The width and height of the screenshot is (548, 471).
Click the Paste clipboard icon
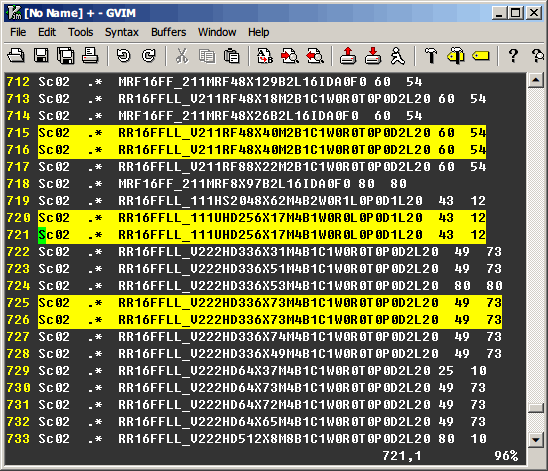click(x=231, y=56)
